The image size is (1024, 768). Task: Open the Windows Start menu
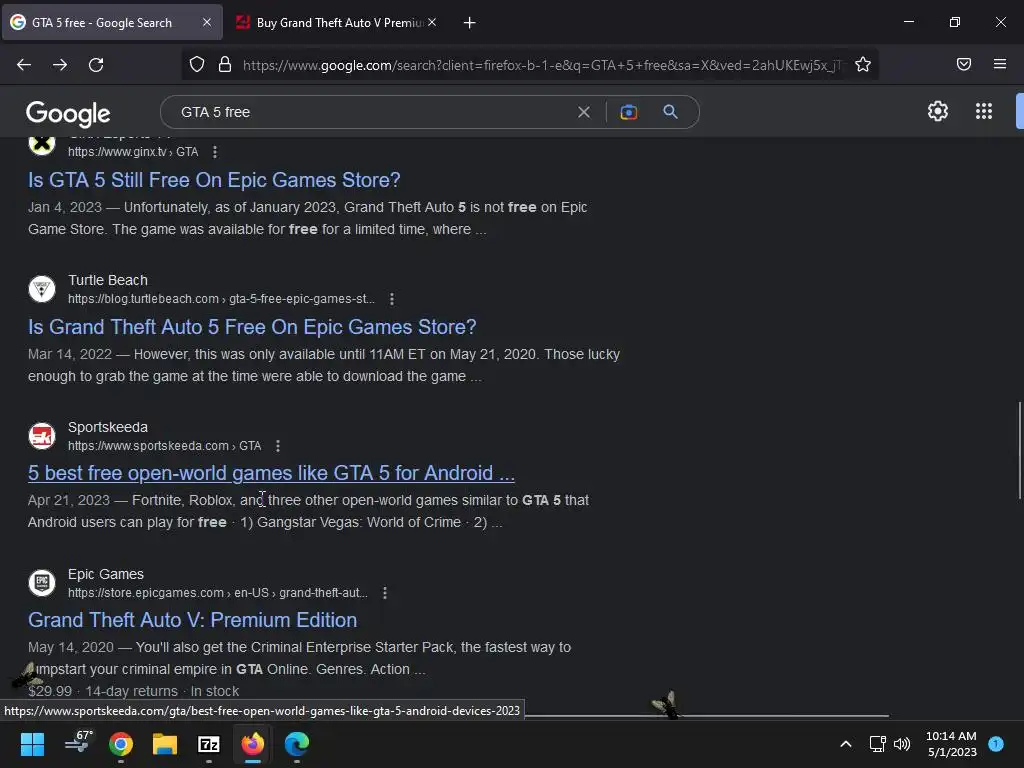pos(32,744)
